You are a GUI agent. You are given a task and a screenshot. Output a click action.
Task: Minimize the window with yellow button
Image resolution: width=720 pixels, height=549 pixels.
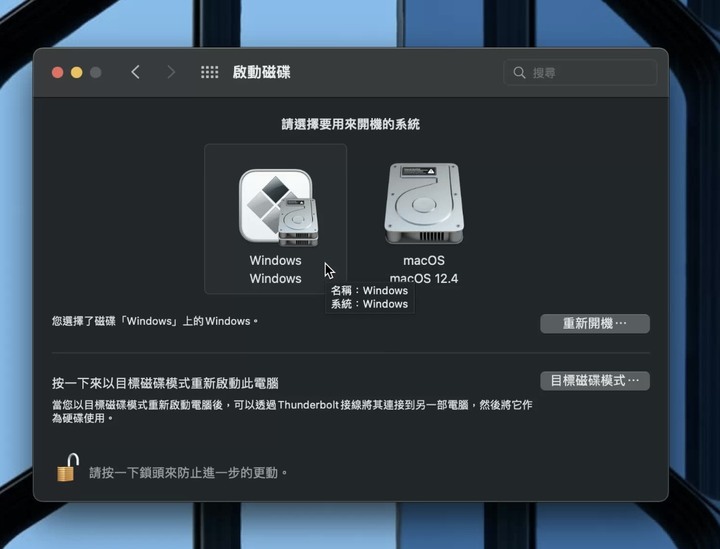pos(77,73)
